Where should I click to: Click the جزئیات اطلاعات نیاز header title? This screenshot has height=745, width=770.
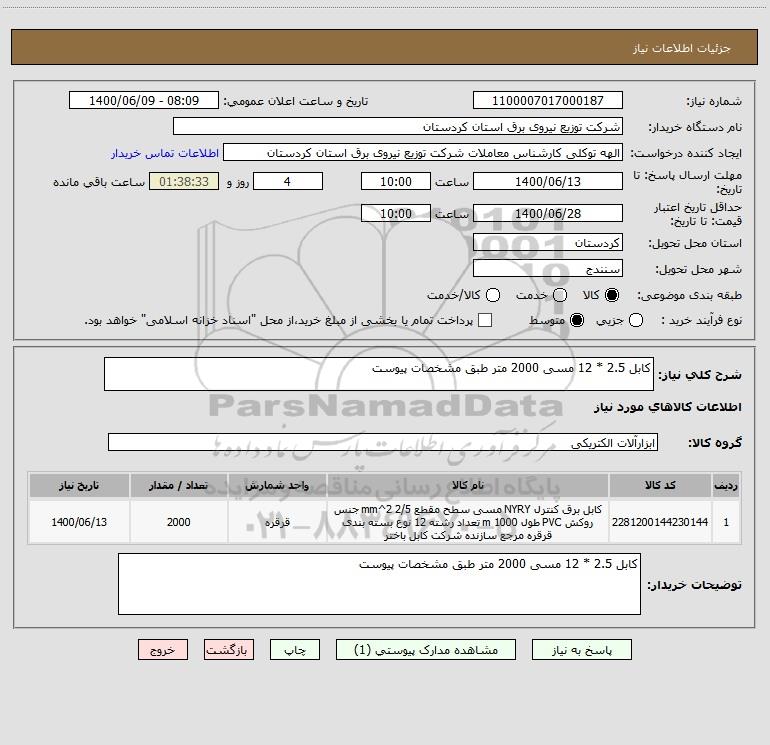pyautogui.click(x=681, y=48)
